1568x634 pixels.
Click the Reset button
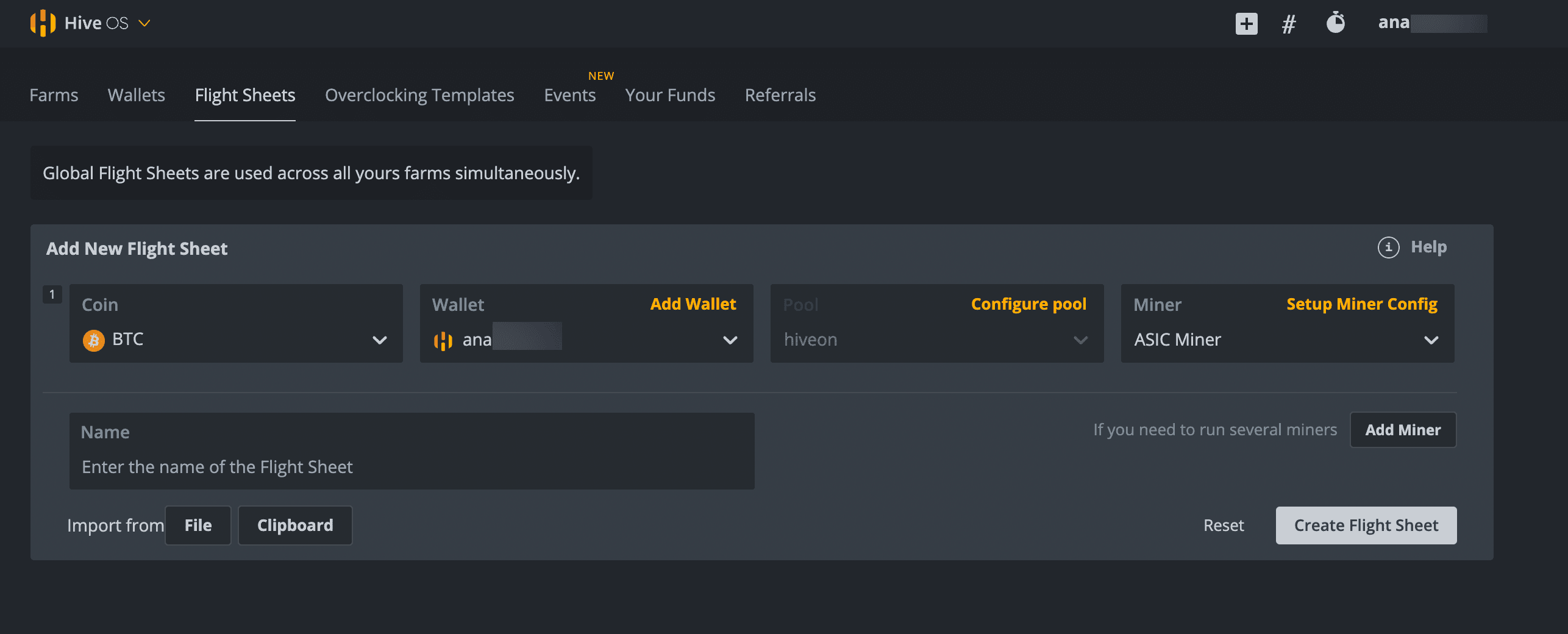point(1224,525)
